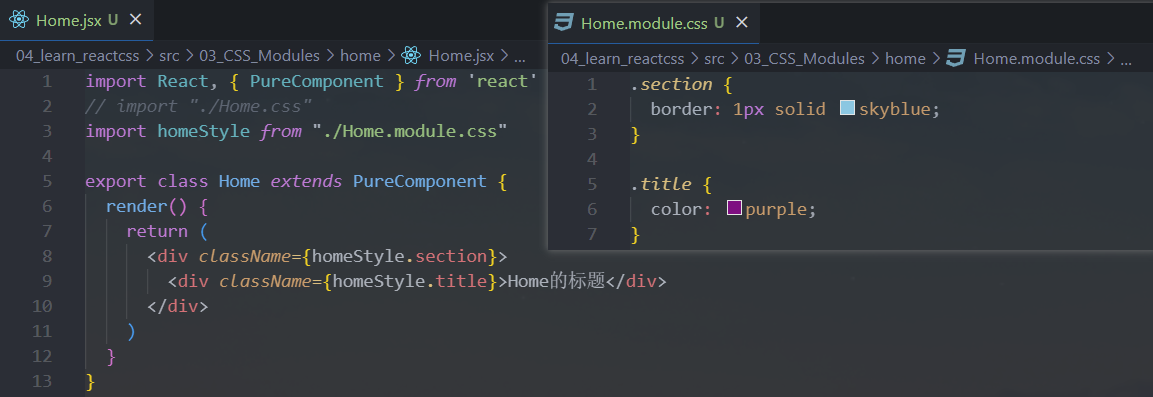The image size is (1153, 397).
Task: Click the 'react' module string
Action: pos(503,81)
